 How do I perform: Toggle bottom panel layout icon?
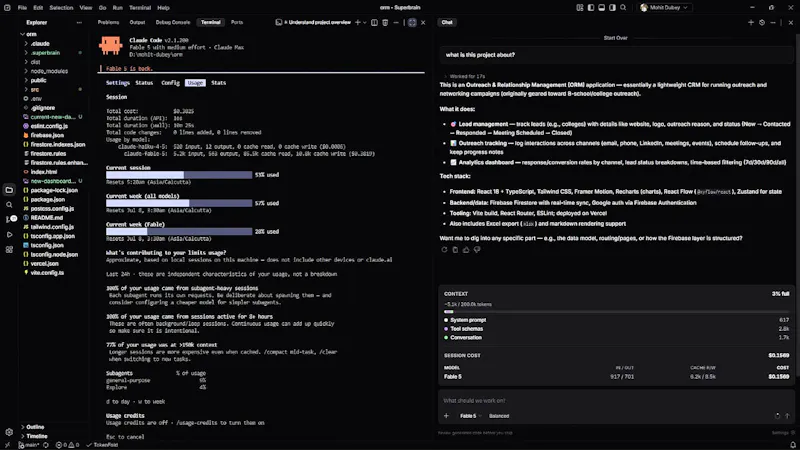click(x=602, y=8)
